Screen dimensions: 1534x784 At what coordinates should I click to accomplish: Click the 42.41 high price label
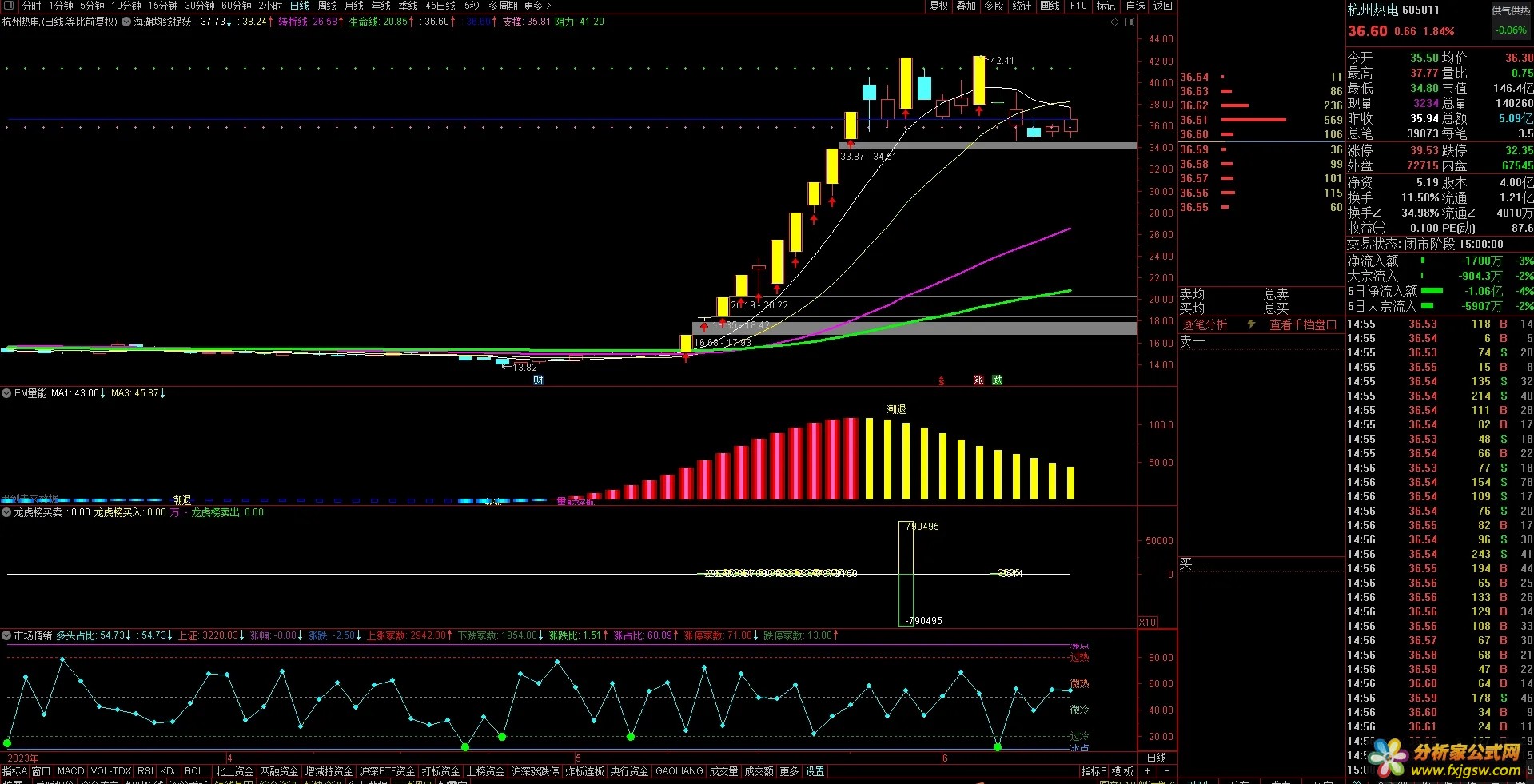point(1002,61)
